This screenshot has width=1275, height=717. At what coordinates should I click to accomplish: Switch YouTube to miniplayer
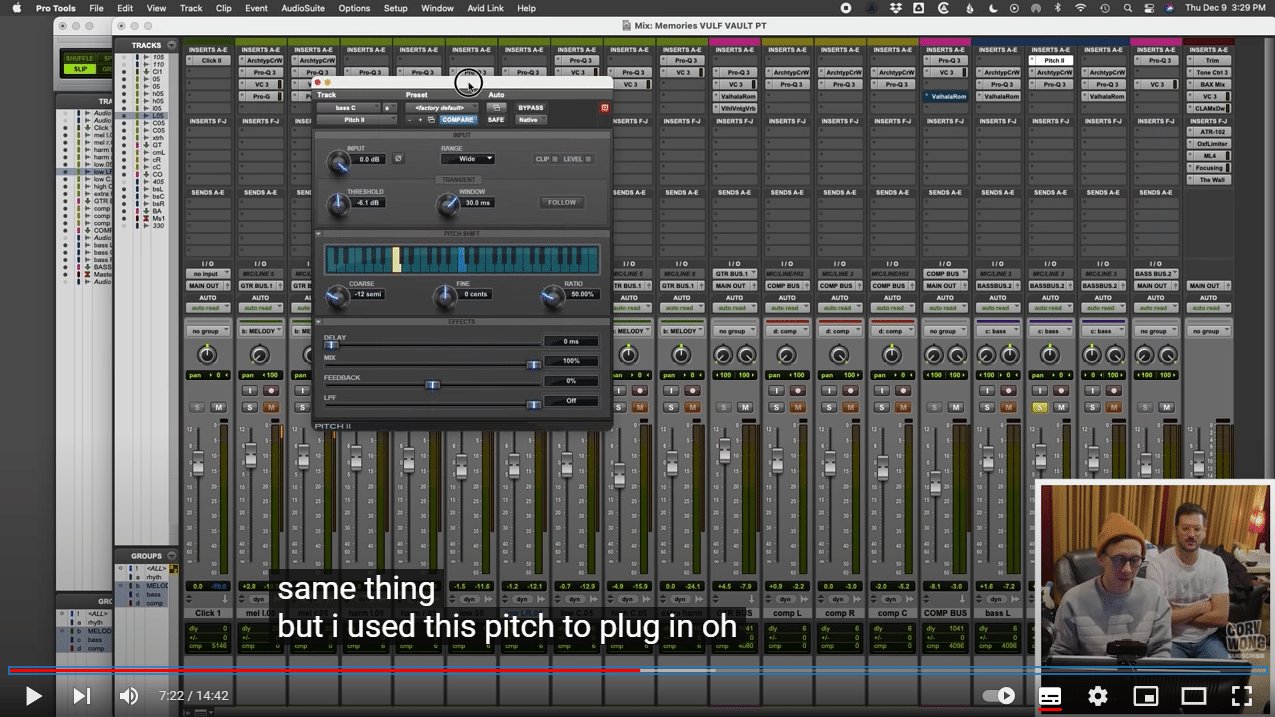pos(1146,696)
